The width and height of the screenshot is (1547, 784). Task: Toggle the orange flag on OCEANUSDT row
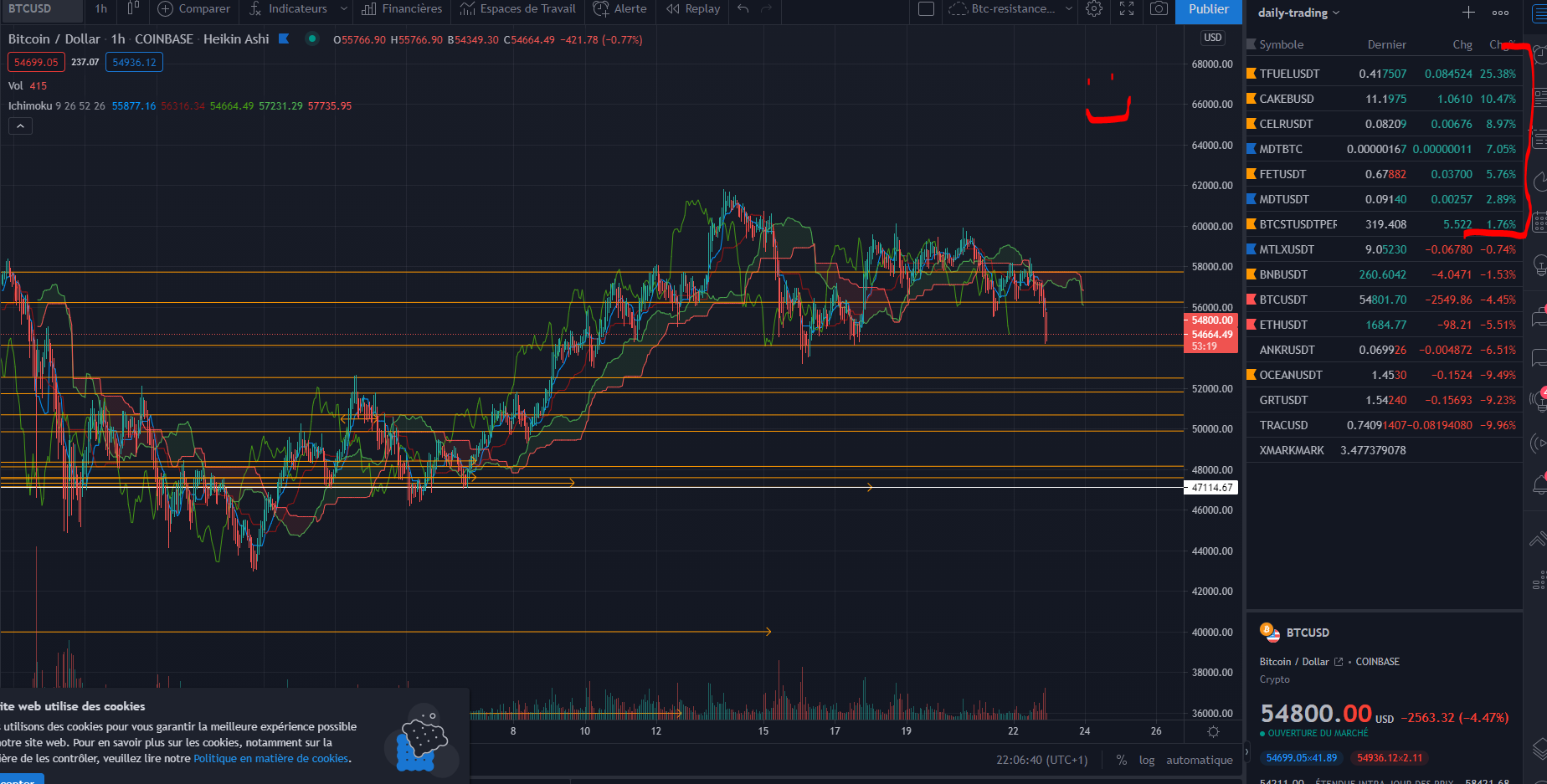(1251, 375)
